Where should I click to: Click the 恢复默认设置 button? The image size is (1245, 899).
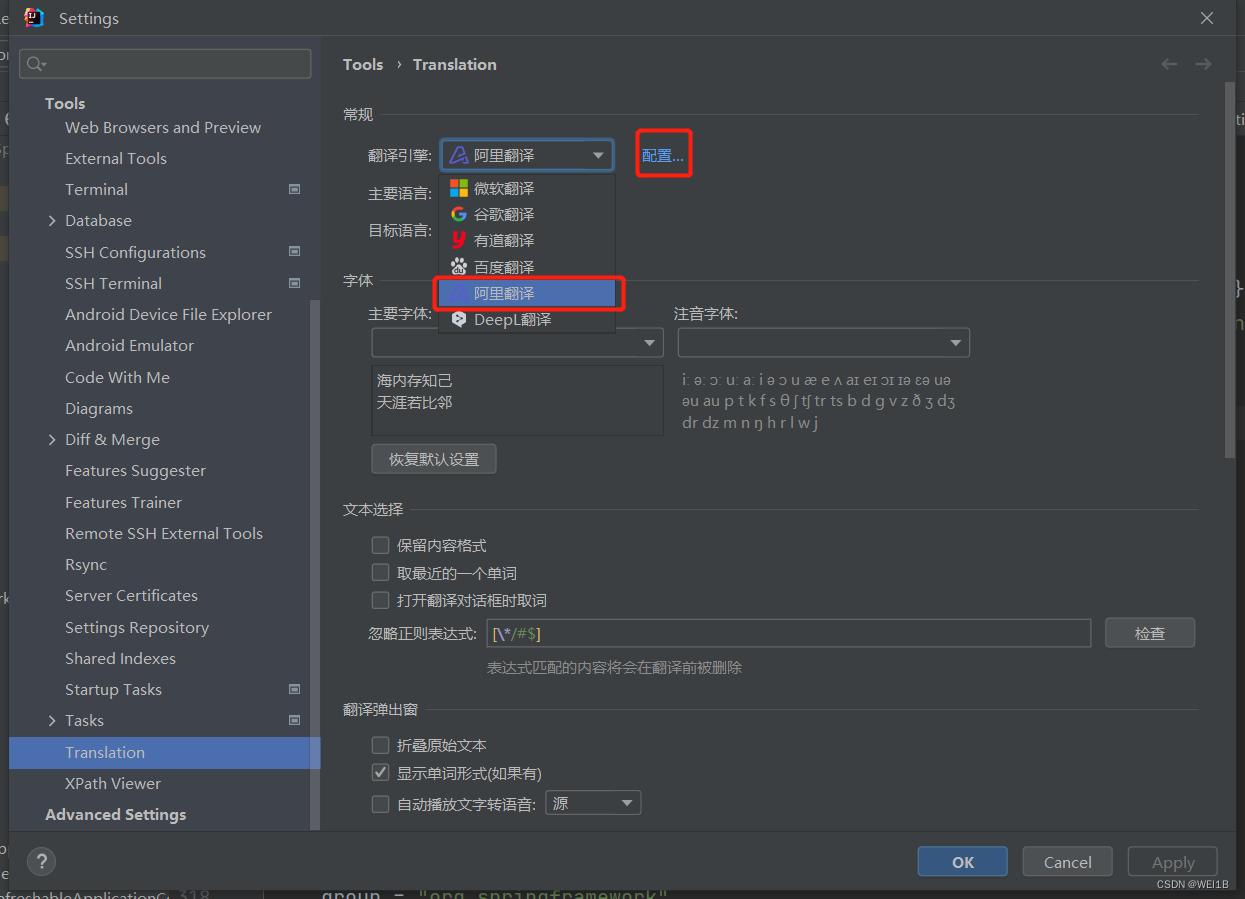pos(434,459)
